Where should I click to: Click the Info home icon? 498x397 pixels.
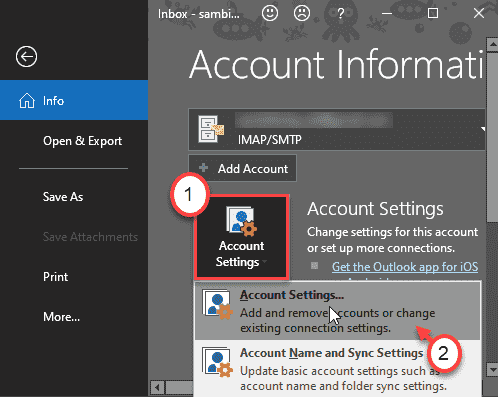[x=27, y=100]
